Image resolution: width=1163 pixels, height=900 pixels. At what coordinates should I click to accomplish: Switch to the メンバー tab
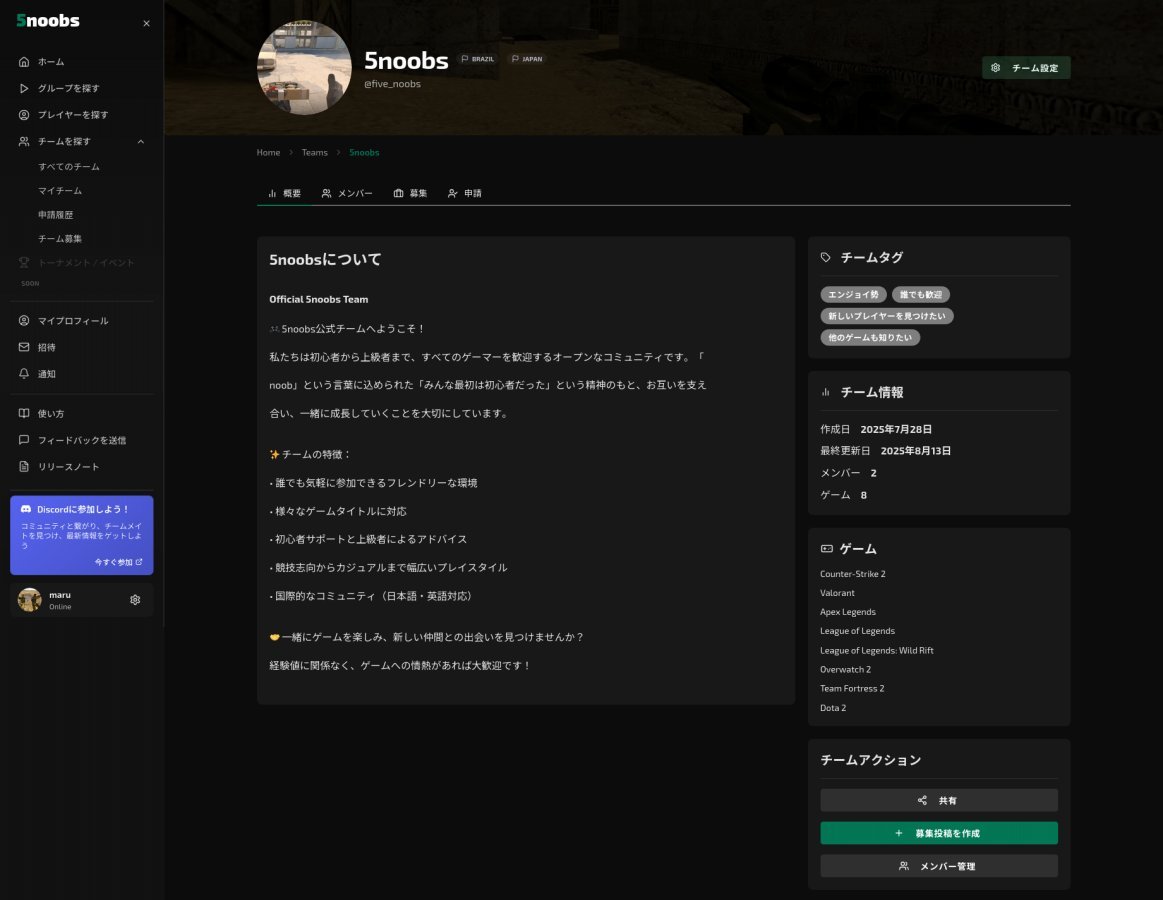347,193
